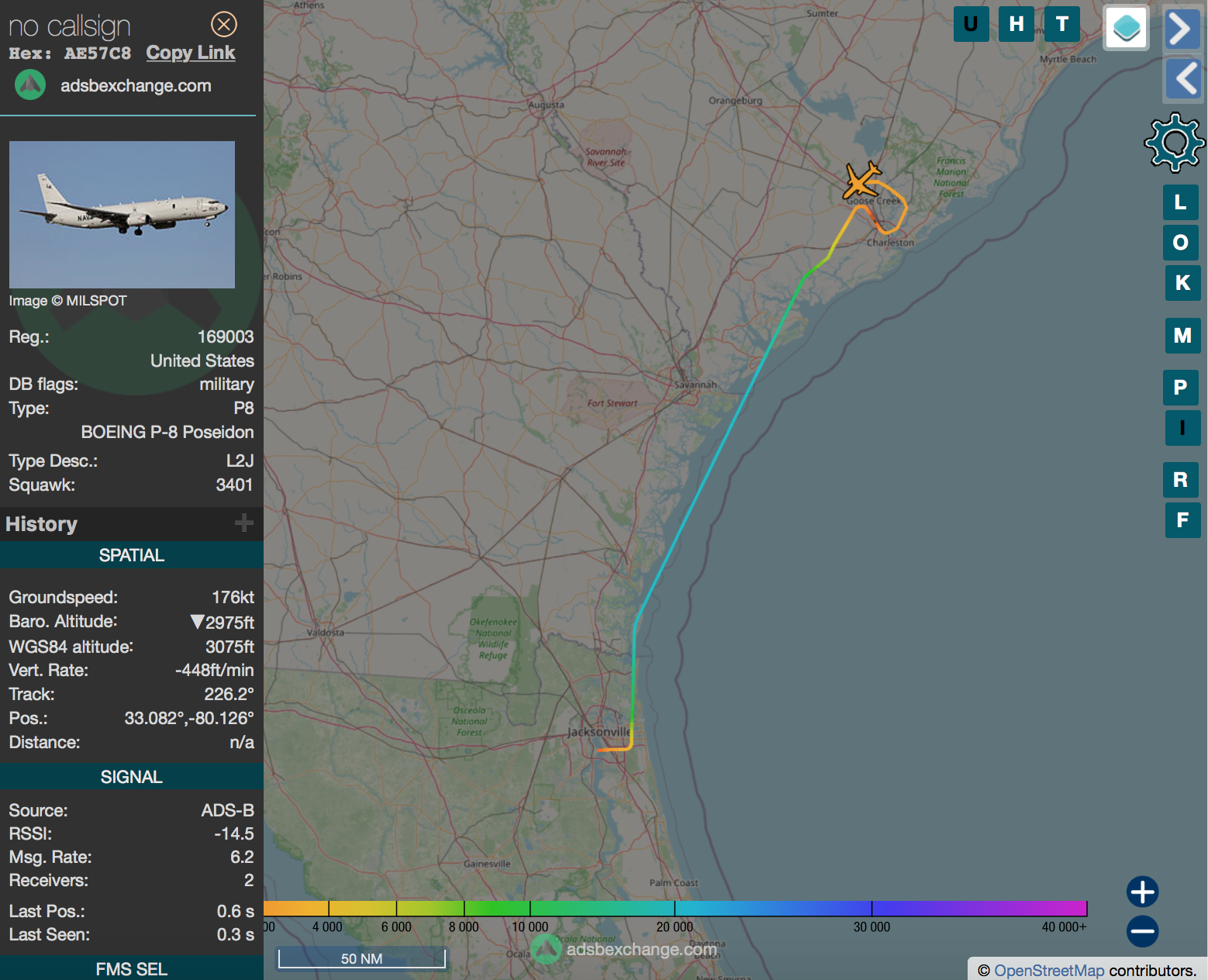Close the aircraft info panel
Viewport: 1208px width, 980px height.
pyautogui.click(x=224, y=24)
